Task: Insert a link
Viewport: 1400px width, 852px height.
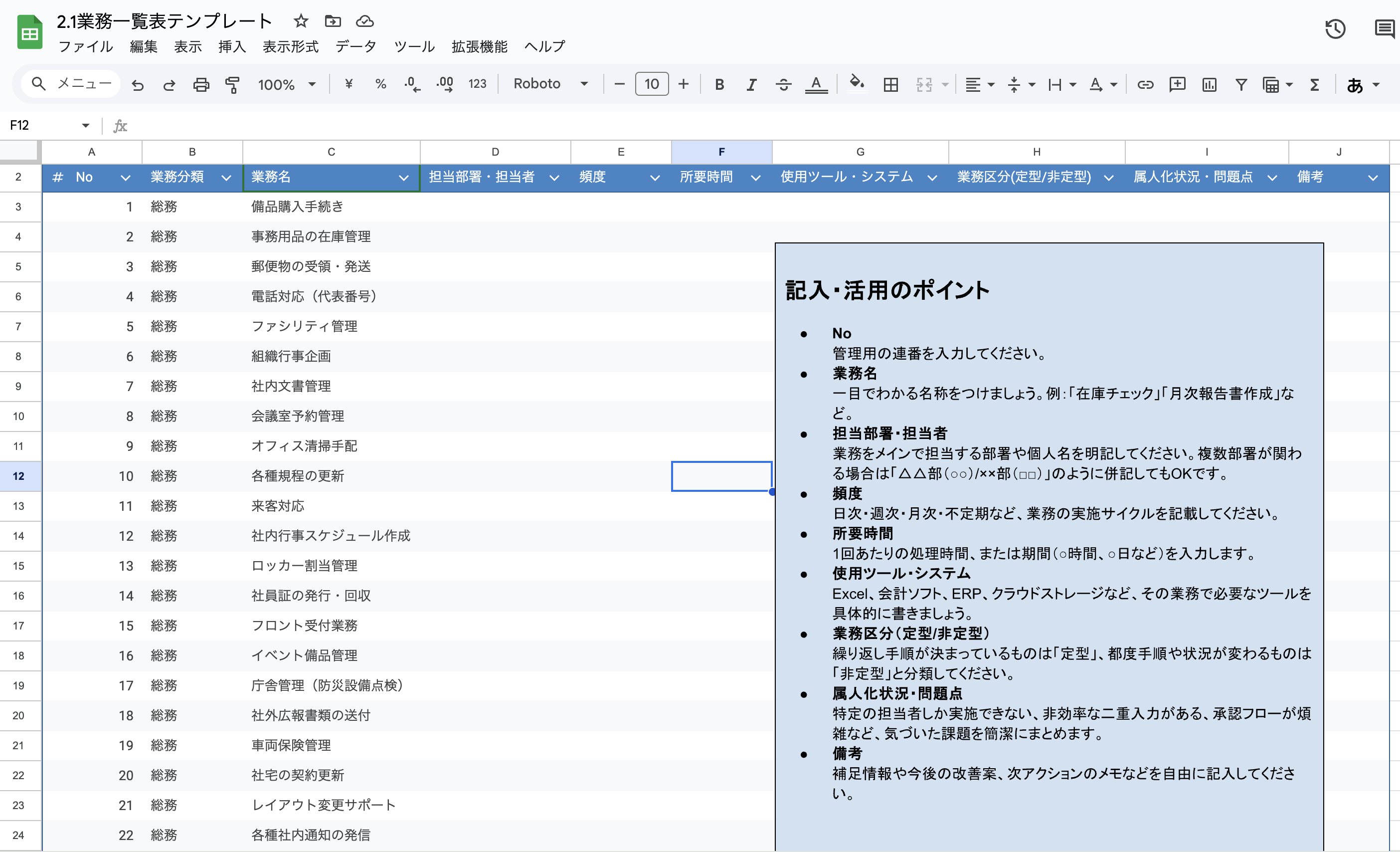Action: click(1145, 83)
